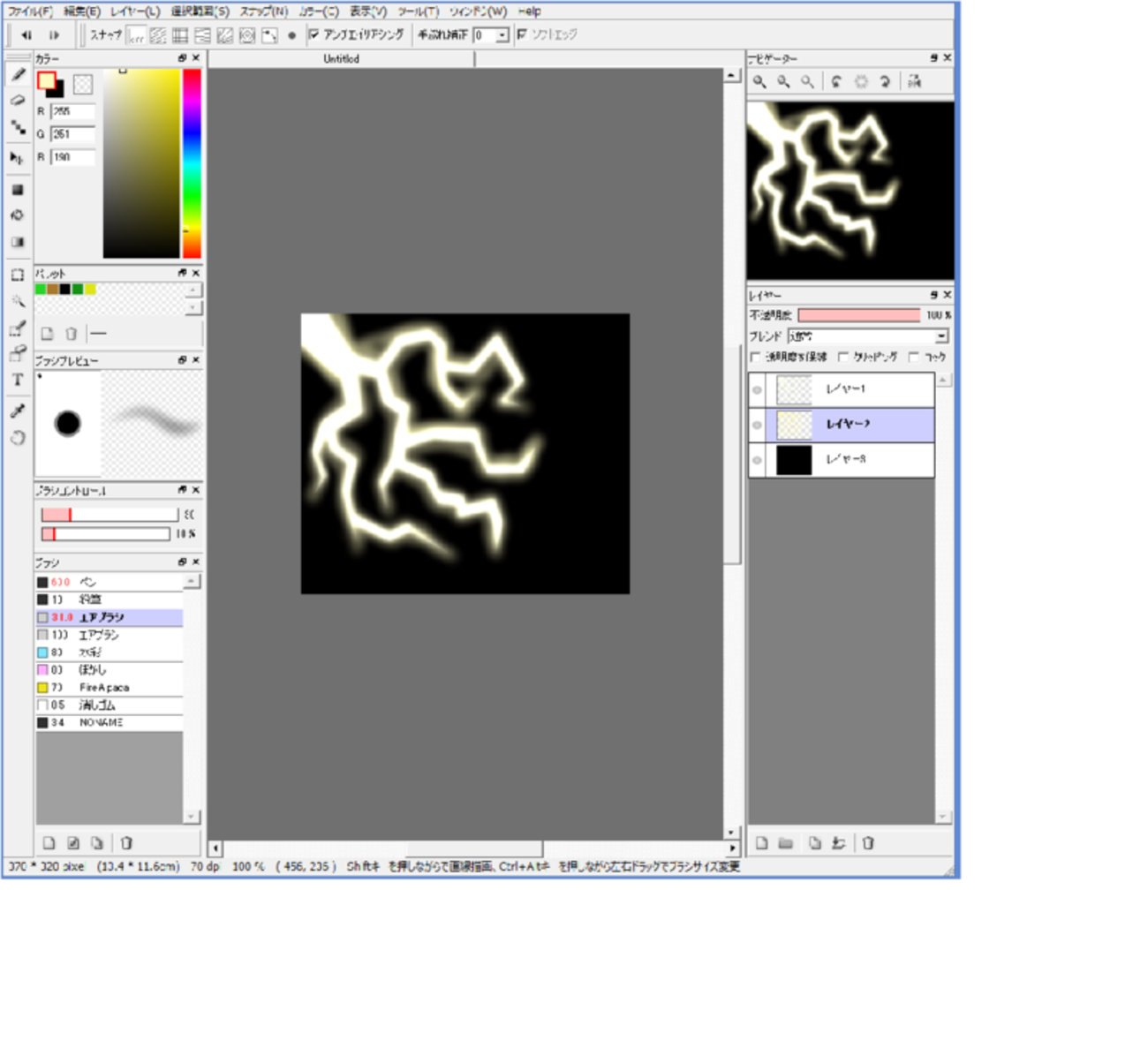The width and height of the screenshot is (1148, 1063).
Task: Select レイヤー3 thumbnail in the Layer panel
Action: pyautogui.click(x=794, y=460)
